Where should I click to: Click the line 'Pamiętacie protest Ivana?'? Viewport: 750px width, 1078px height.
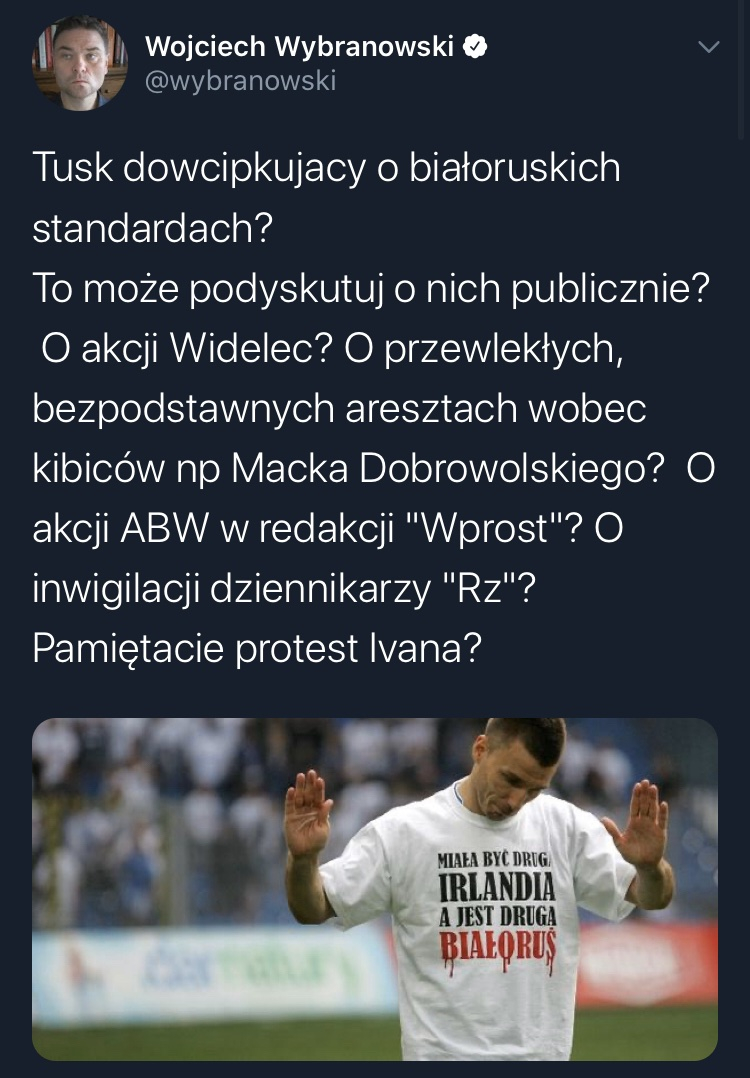[257, 648]
